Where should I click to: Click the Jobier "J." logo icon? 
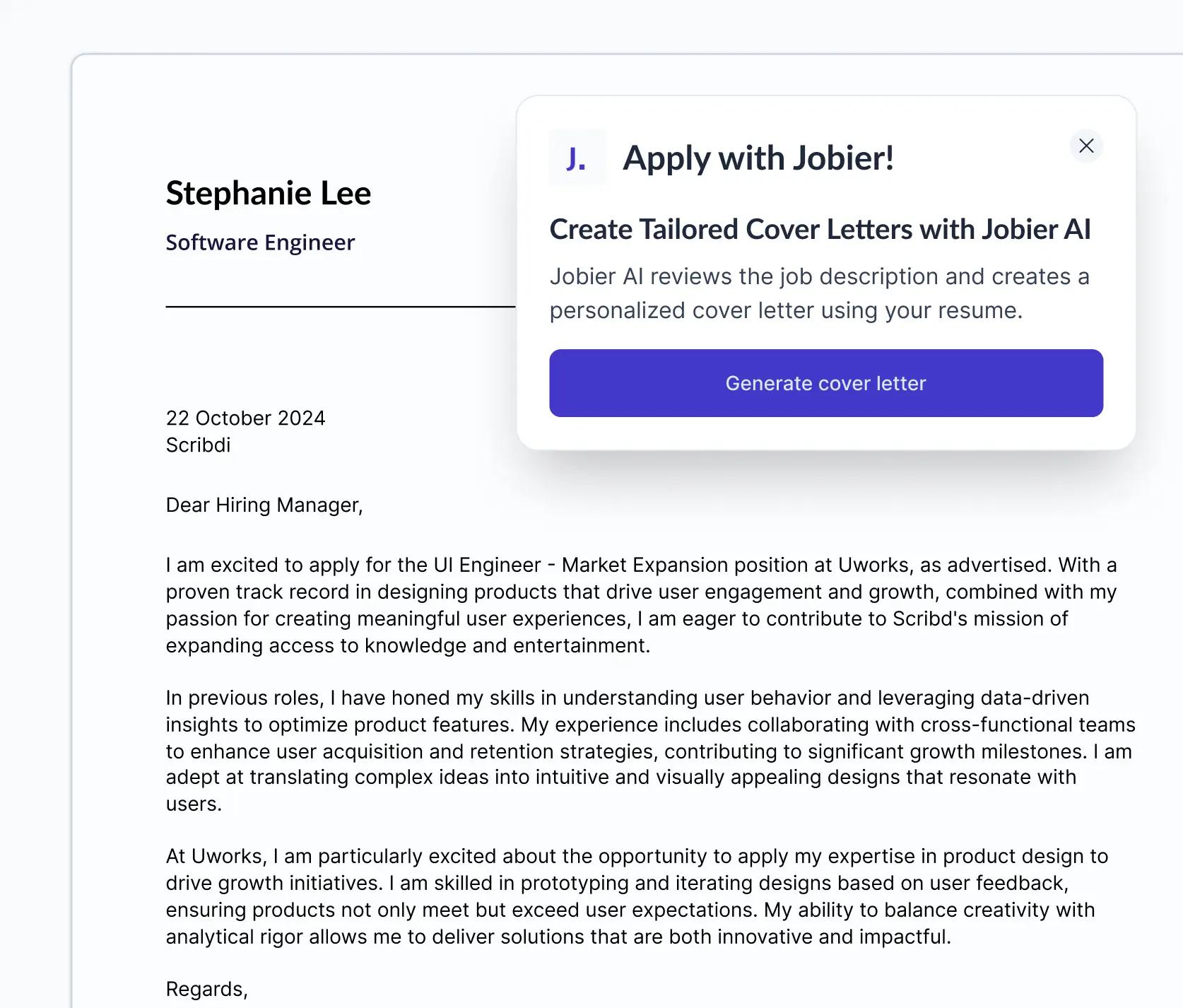pos(577,160)
